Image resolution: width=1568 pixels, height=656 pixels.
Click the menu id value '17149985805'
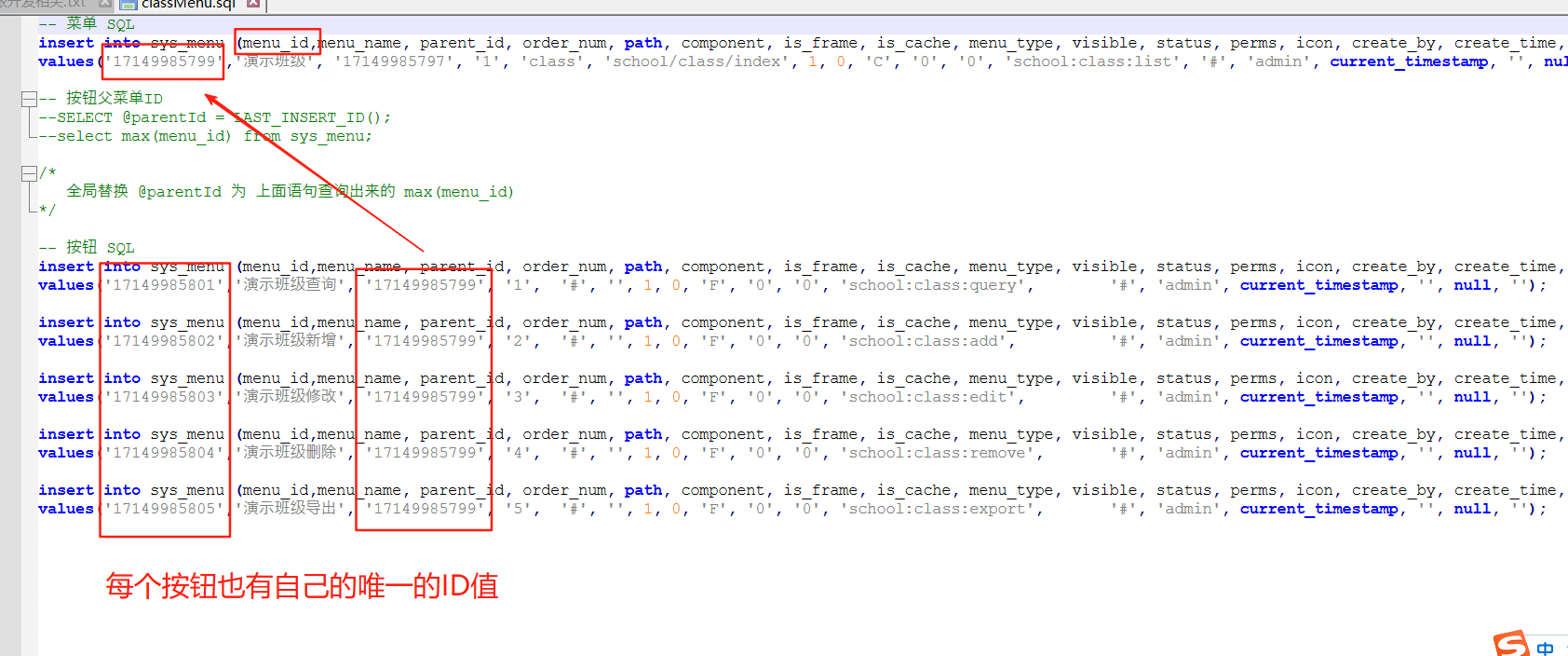tap(165, 509)
